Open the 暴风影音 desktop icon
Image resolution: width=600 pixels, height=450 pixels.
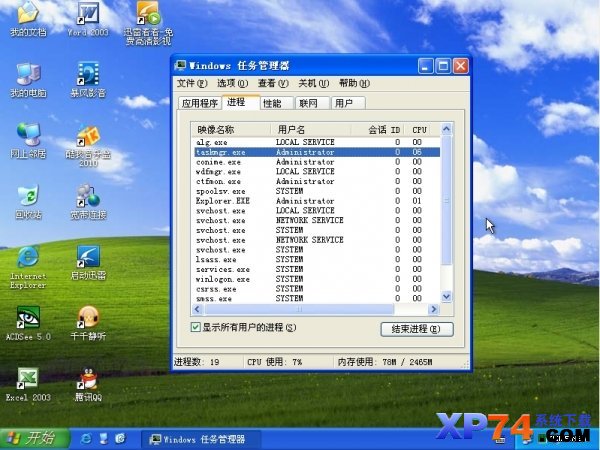(88, 79)
